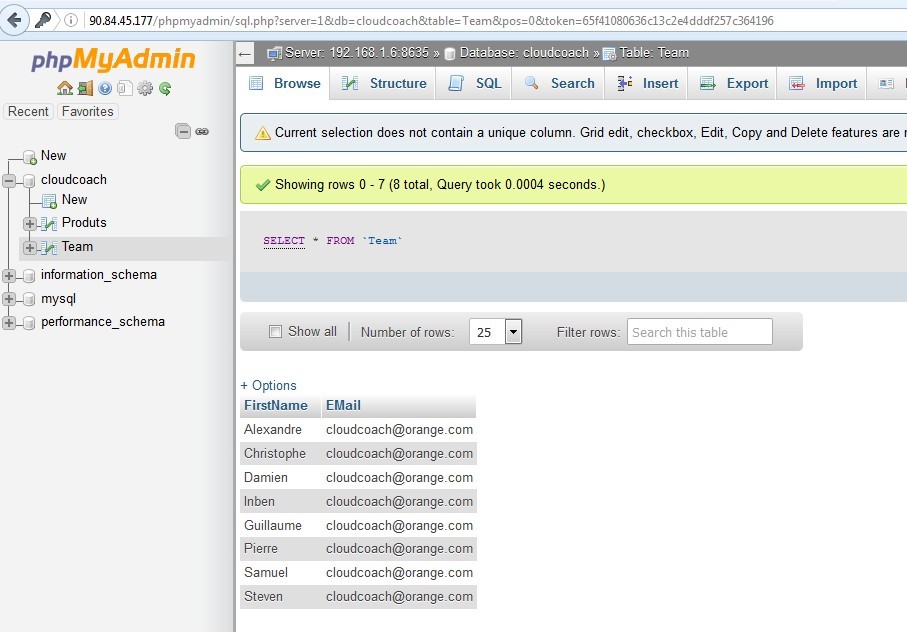The width and height of the screenshot is (907, 632).
Task: Open the Import tab
Action: point(822,83)
